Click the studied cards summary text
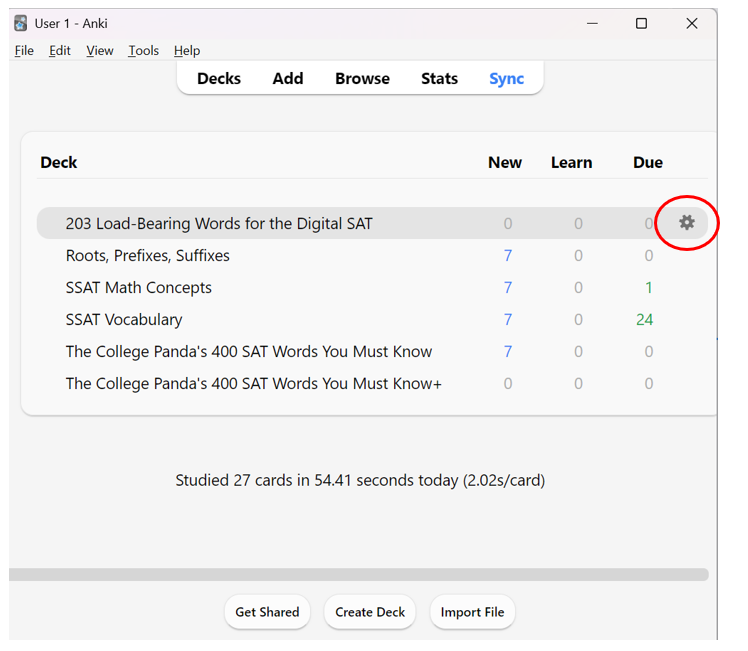This screenshot has height=651, width=748. tap(360, 480)
